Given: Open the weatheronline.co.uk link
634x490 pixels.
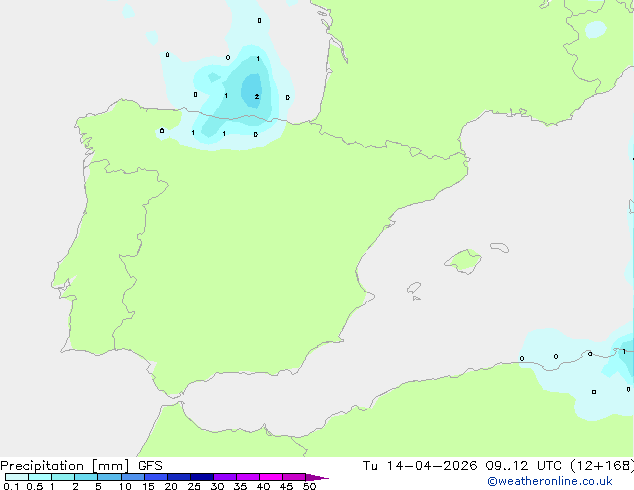Looking at the screenshot, I should (550, 481).
